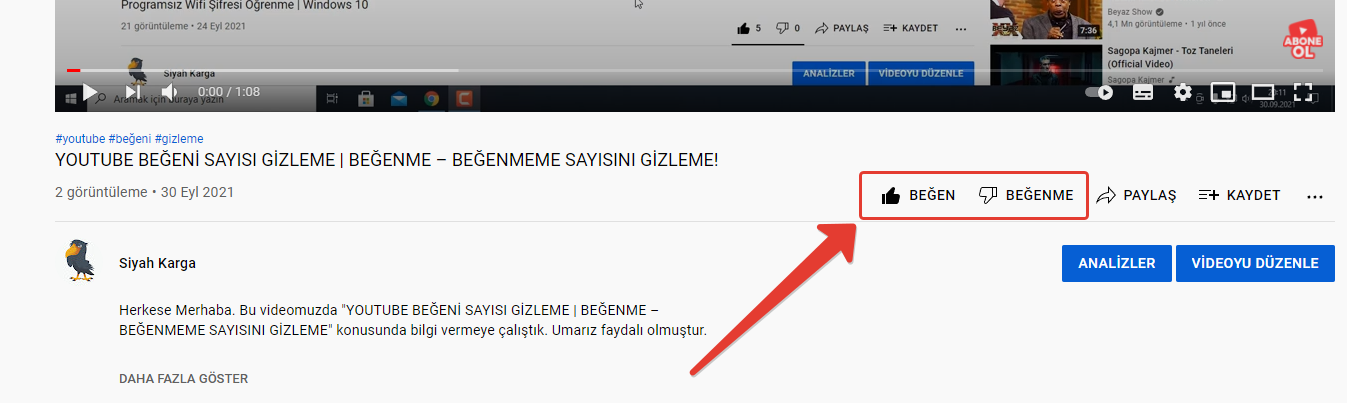Open the #gizleme hashtag link
1347x403 pixels.
[179, 138]
